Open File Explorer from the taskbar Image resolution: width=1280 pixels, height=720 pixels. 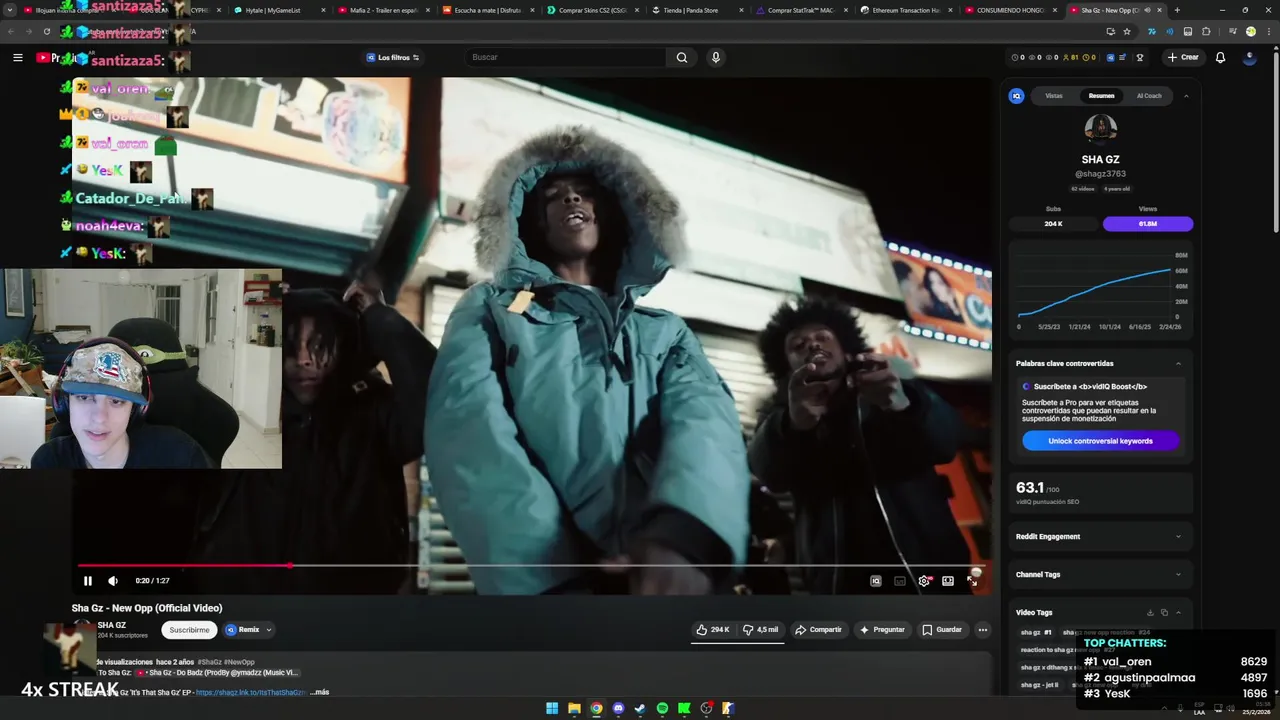(574, 708)
